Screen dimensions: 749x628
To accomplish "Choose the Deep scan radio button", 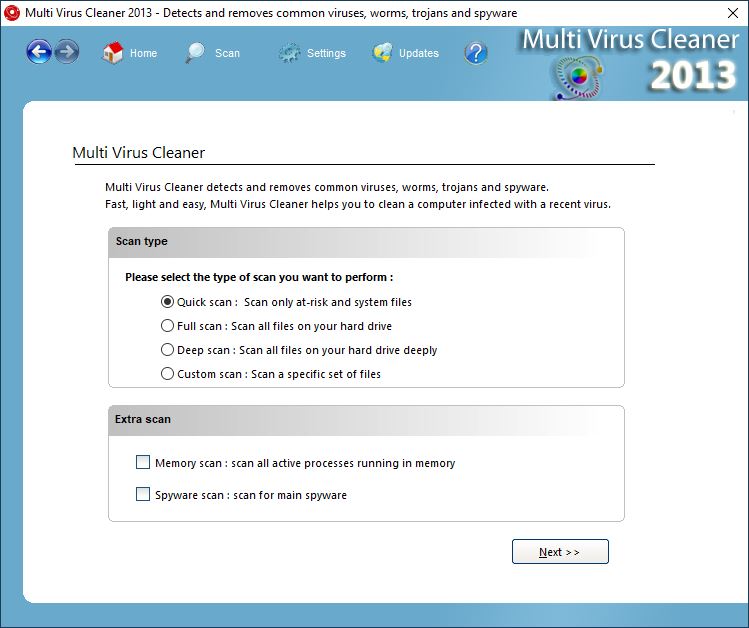I will click(167, 350).
